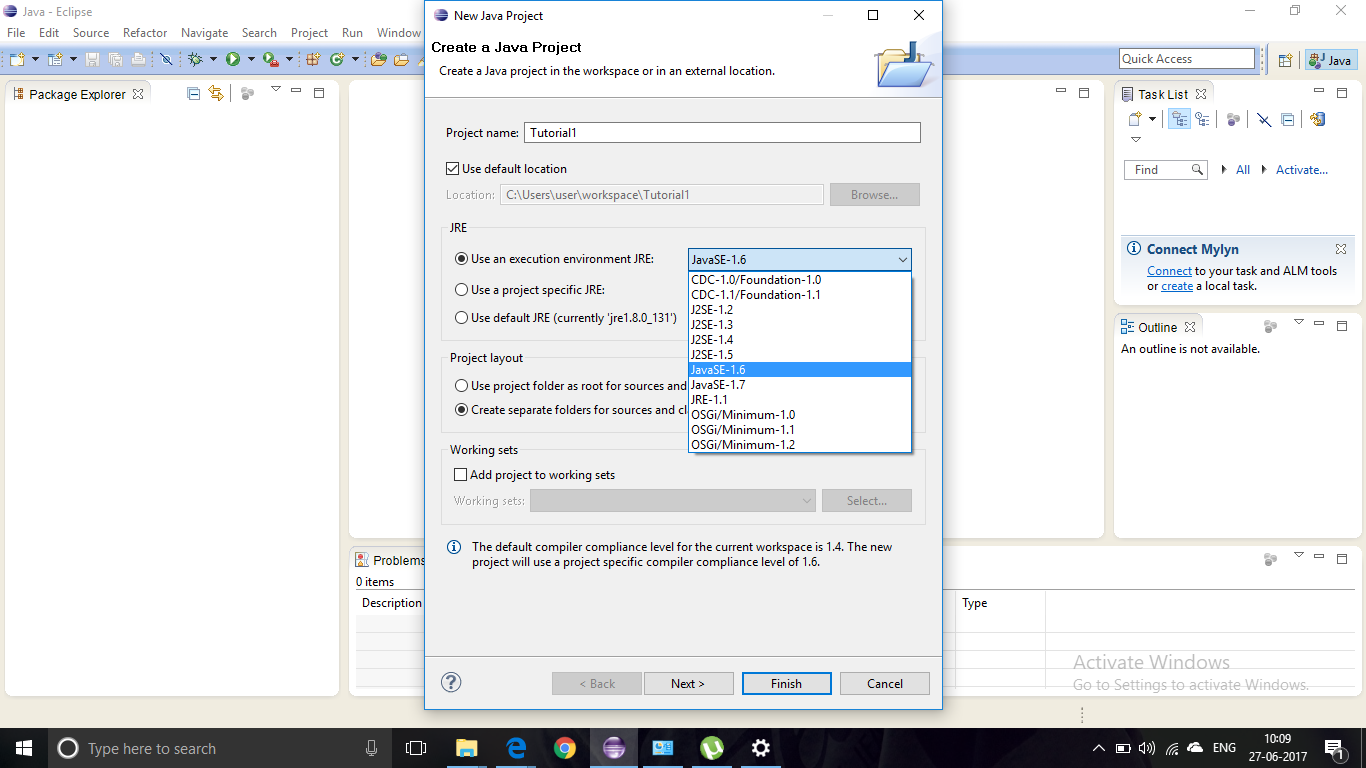The width and height of the screenshot is (1366, 768).
Task: Click the Finish button
Action: [786, 684]
